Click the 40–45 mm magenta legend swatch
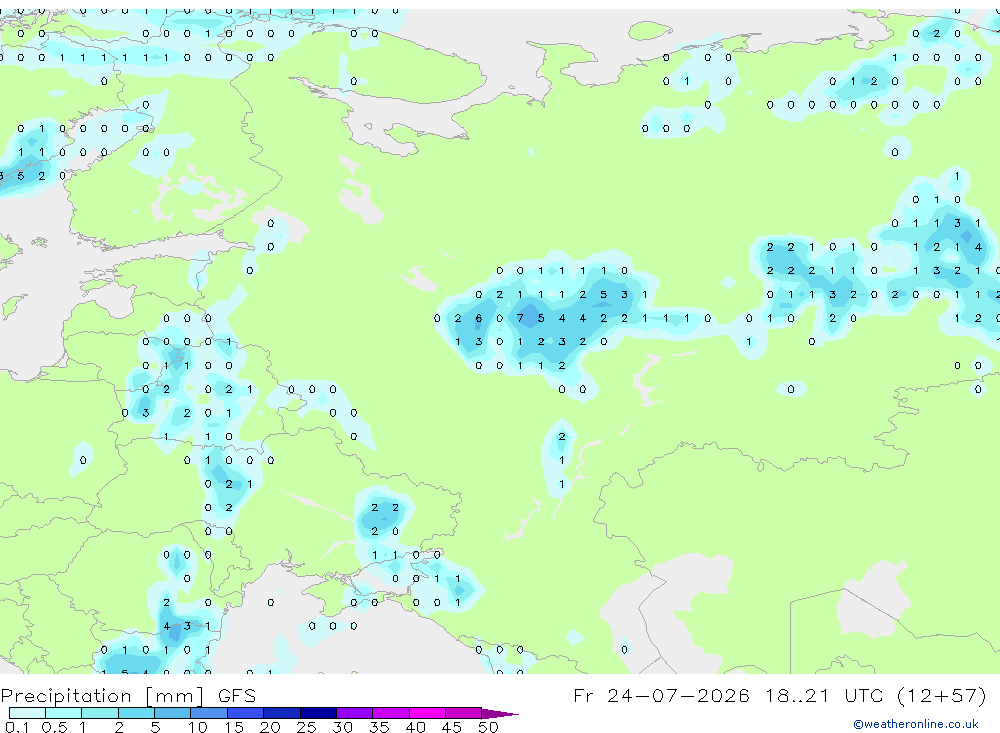The image size is (1000, 733). point(427,713)
